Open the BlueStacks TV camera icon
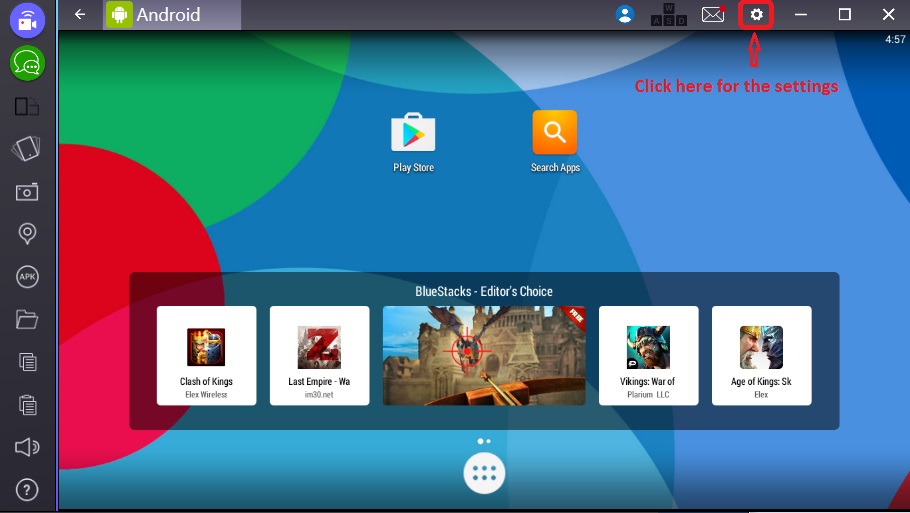910x513 pixels. (x=27, y=20)
